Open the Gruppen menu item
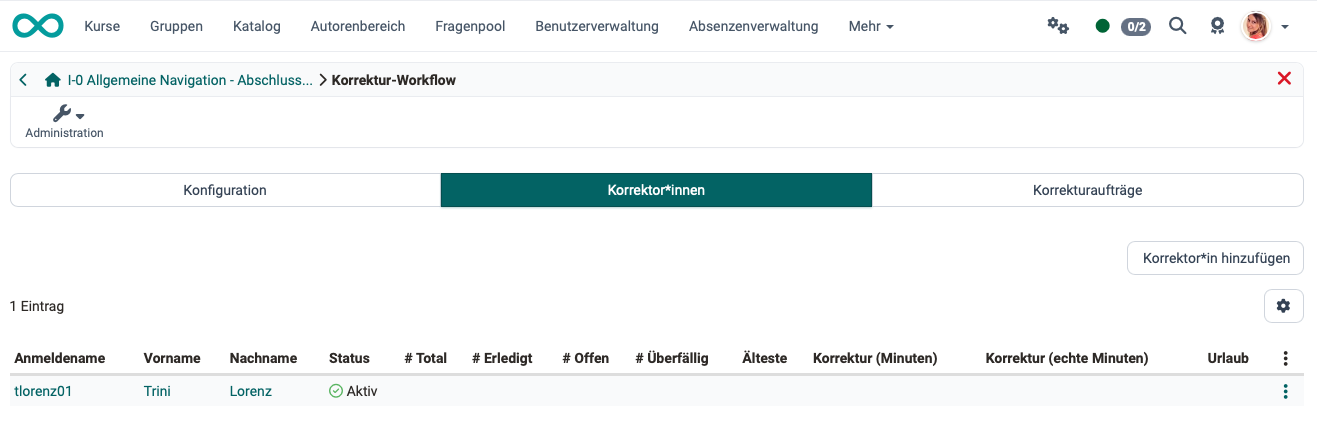 pyautogui.click(x=176, y=26)
